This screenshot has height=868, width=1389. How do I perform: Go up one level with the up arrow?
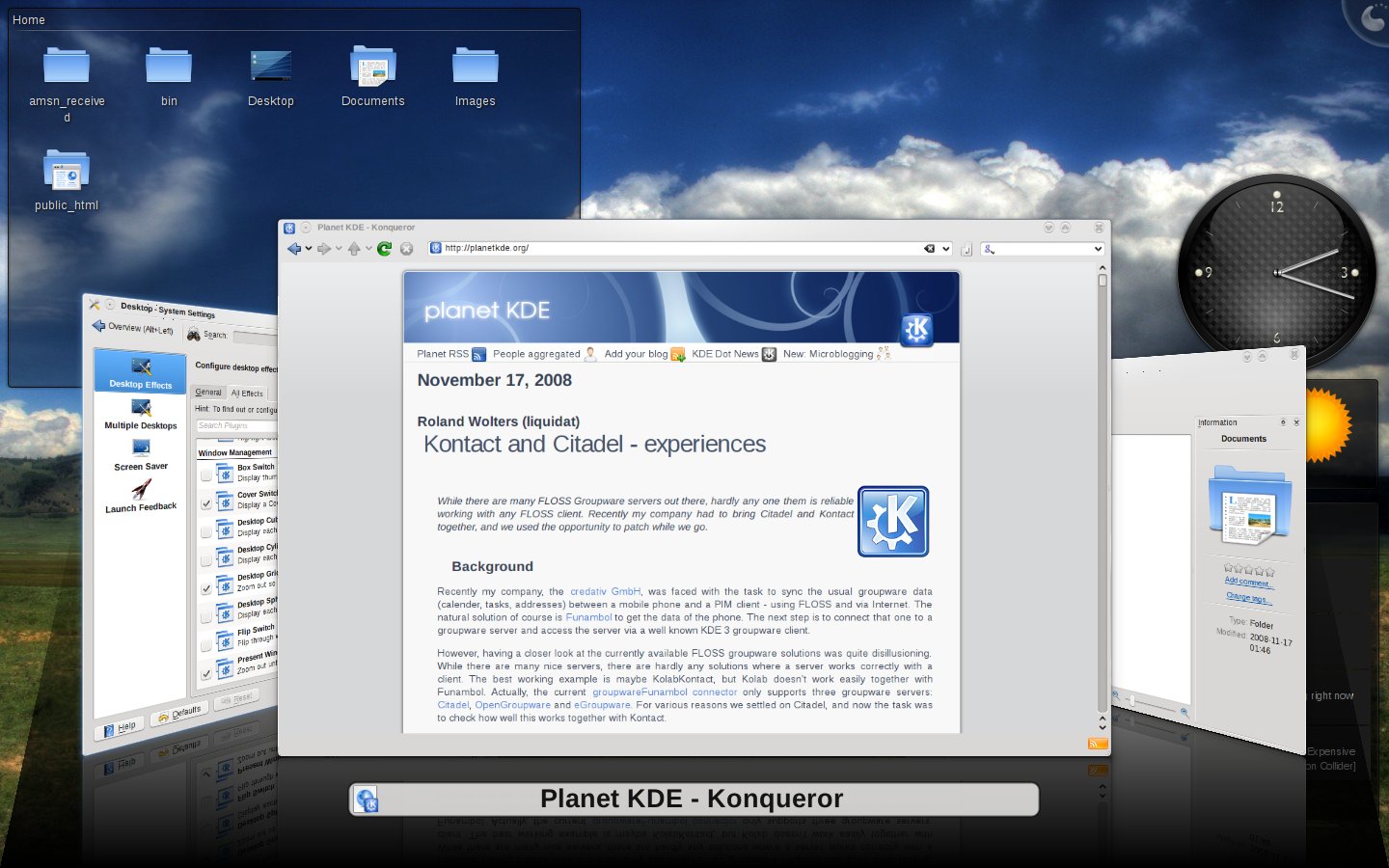(x=354, y=249)
